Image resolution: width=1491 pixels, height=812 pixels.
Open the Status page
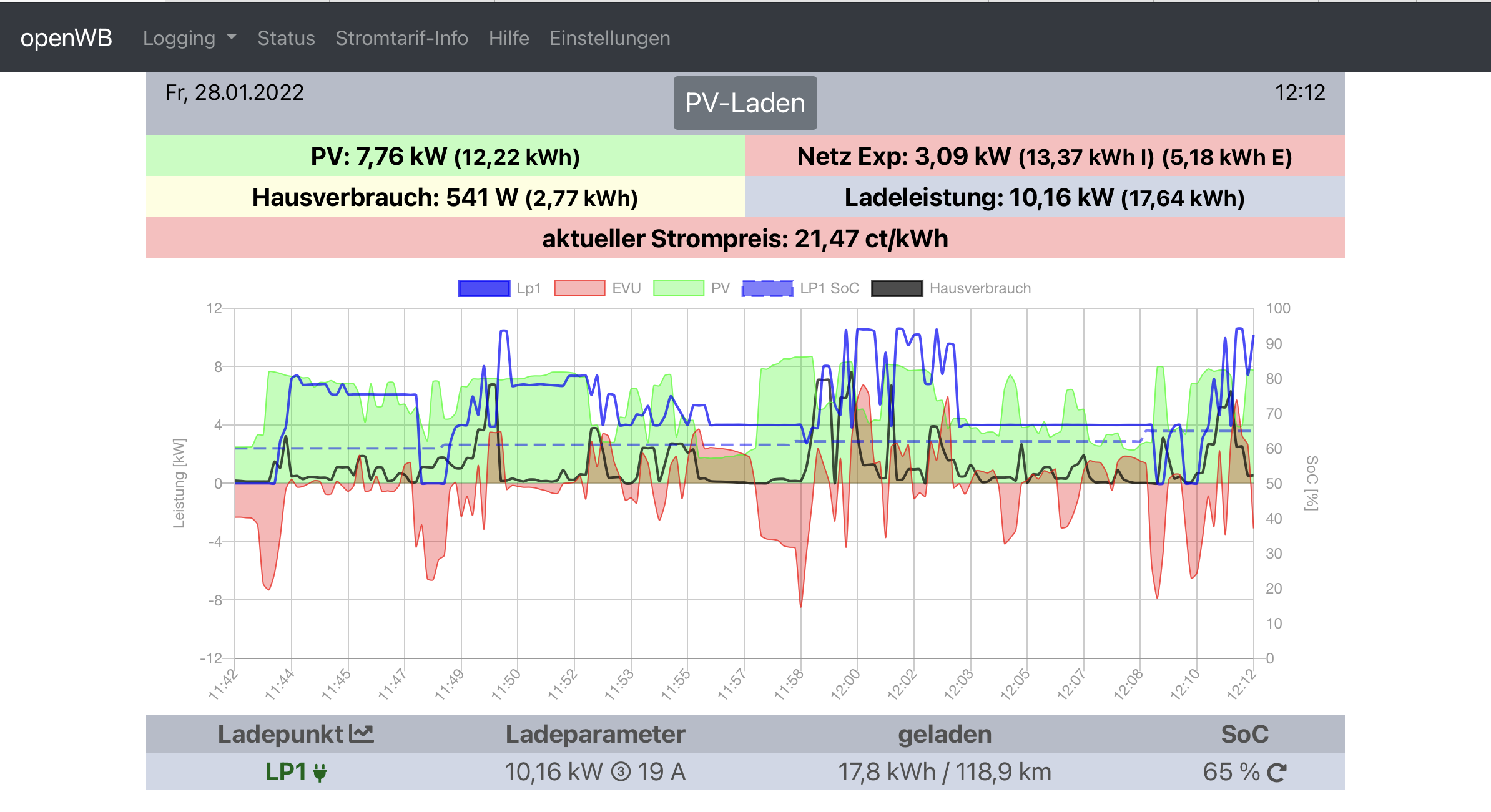click(x=286, y=38)
